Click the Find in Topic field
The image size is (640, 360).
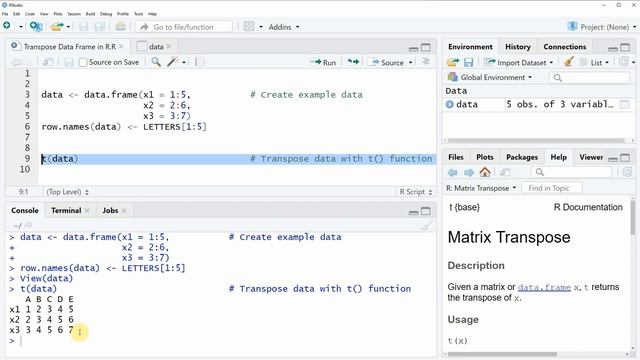point(552,188)
